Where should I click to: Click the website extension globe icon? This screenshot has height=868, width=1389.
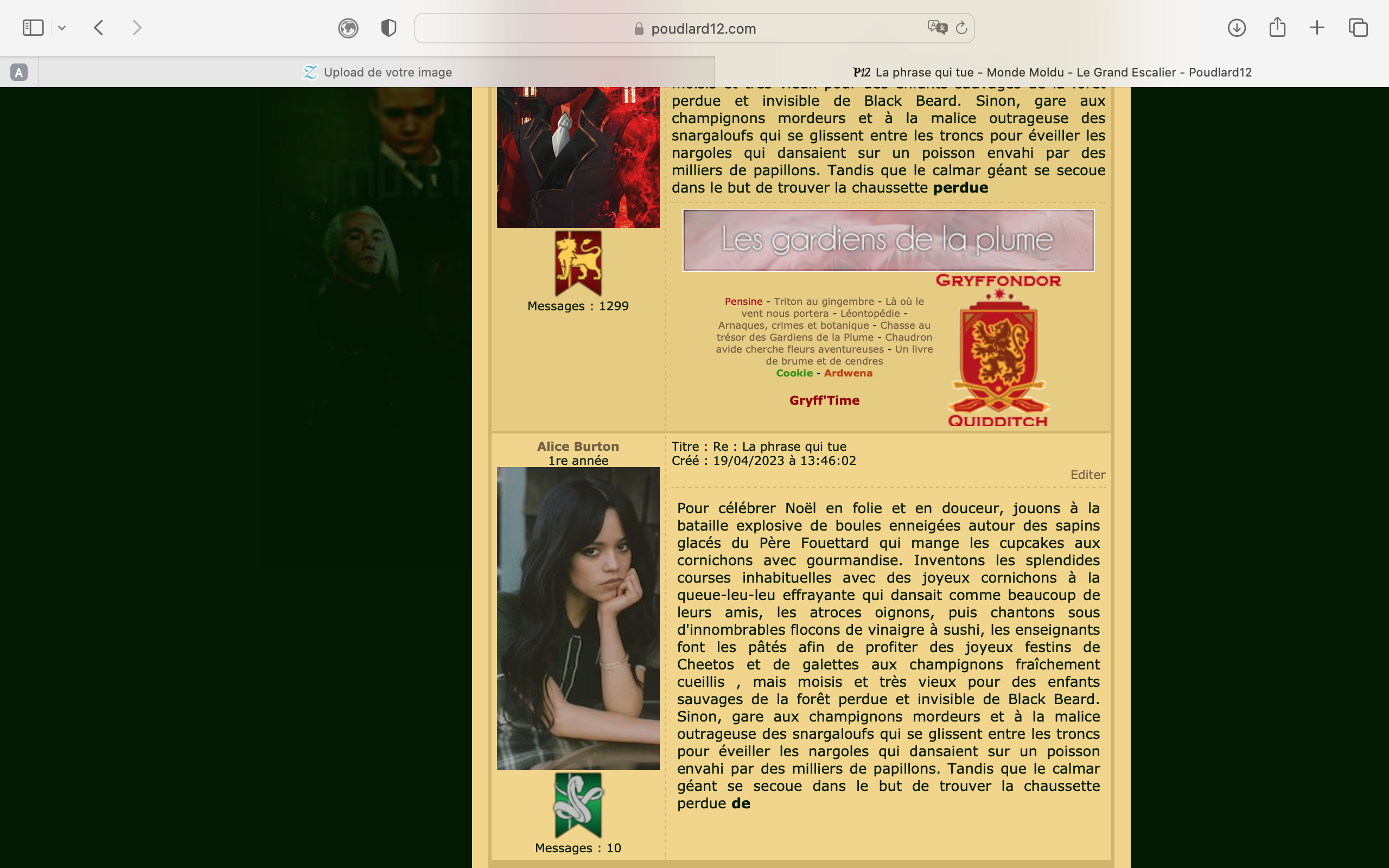point(348,28)
